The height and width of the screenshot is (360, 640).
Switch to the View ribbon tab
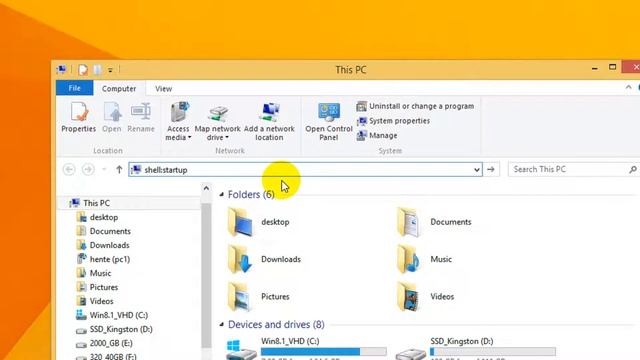(163, 89)
